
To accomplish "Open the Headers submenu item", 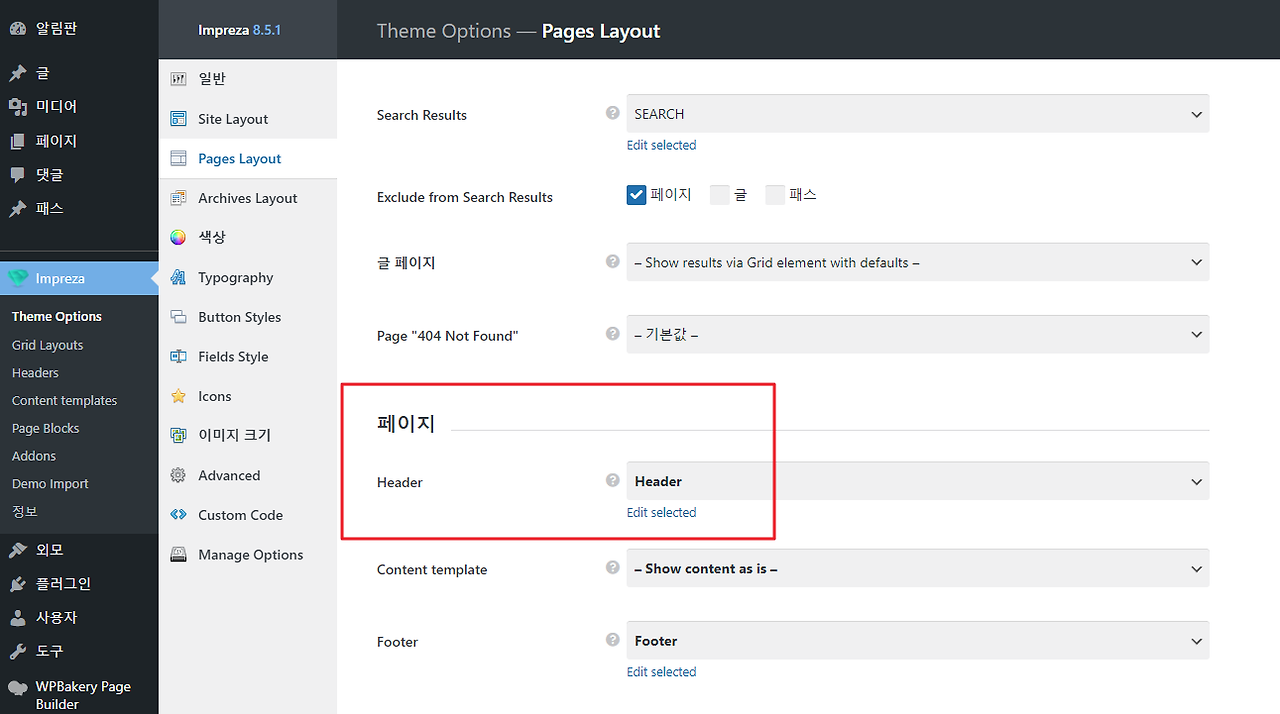I will [35, 372].
